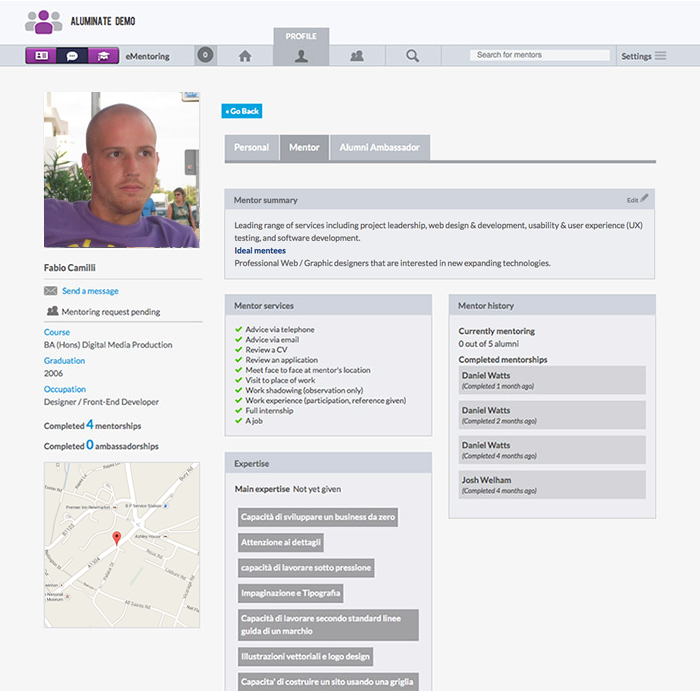Click the red pin on the map
700x691 pixels.
pyautogui.click(x=117, y=538)
